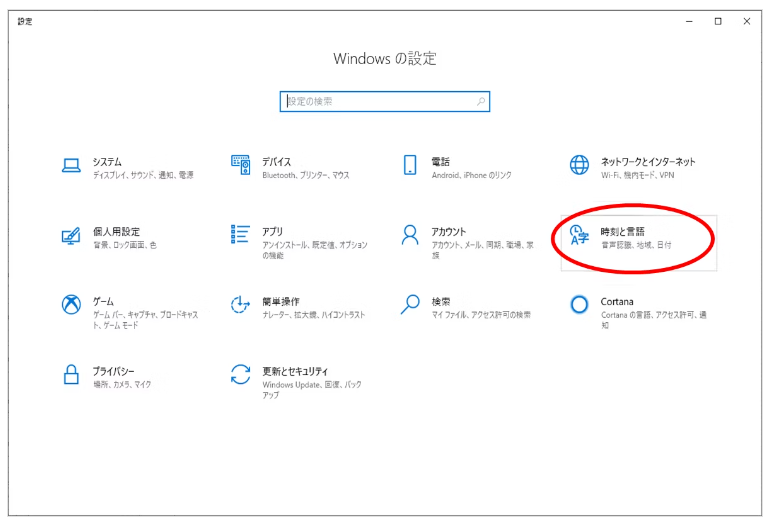
Task: Open the ゲーム Xbox icon
Action: click(x=71, y=304)
